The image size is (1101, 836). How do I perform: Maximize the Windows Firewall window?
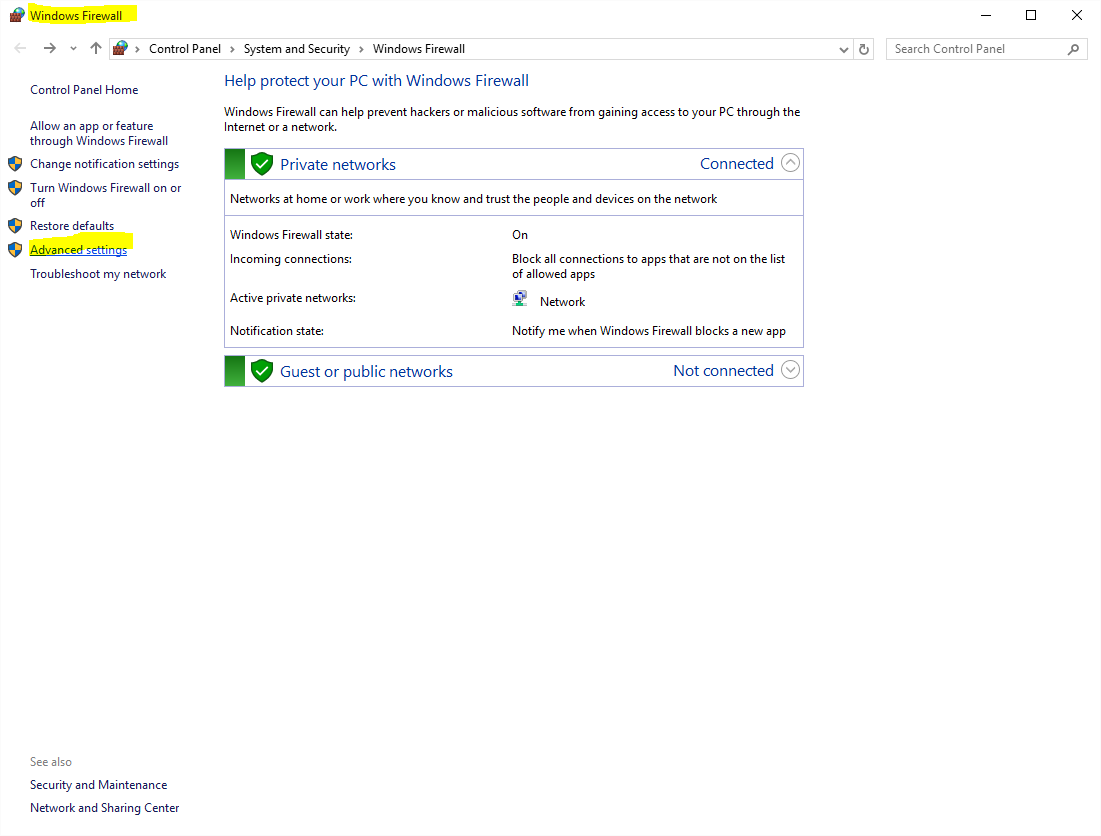click(1031, 15)
